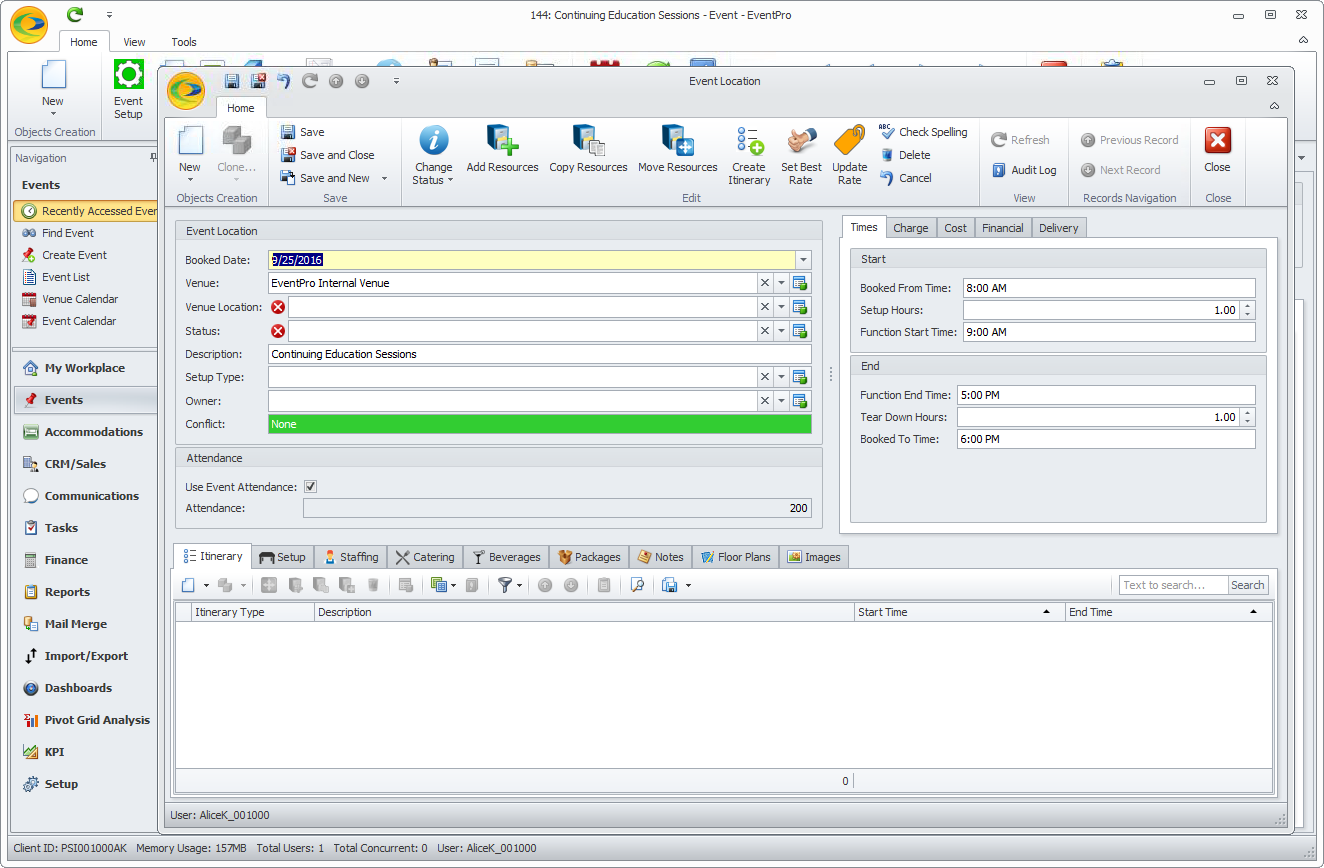
Task: Open Pivot Grid Analysis in the navigation pane
Action: point(84,720)
